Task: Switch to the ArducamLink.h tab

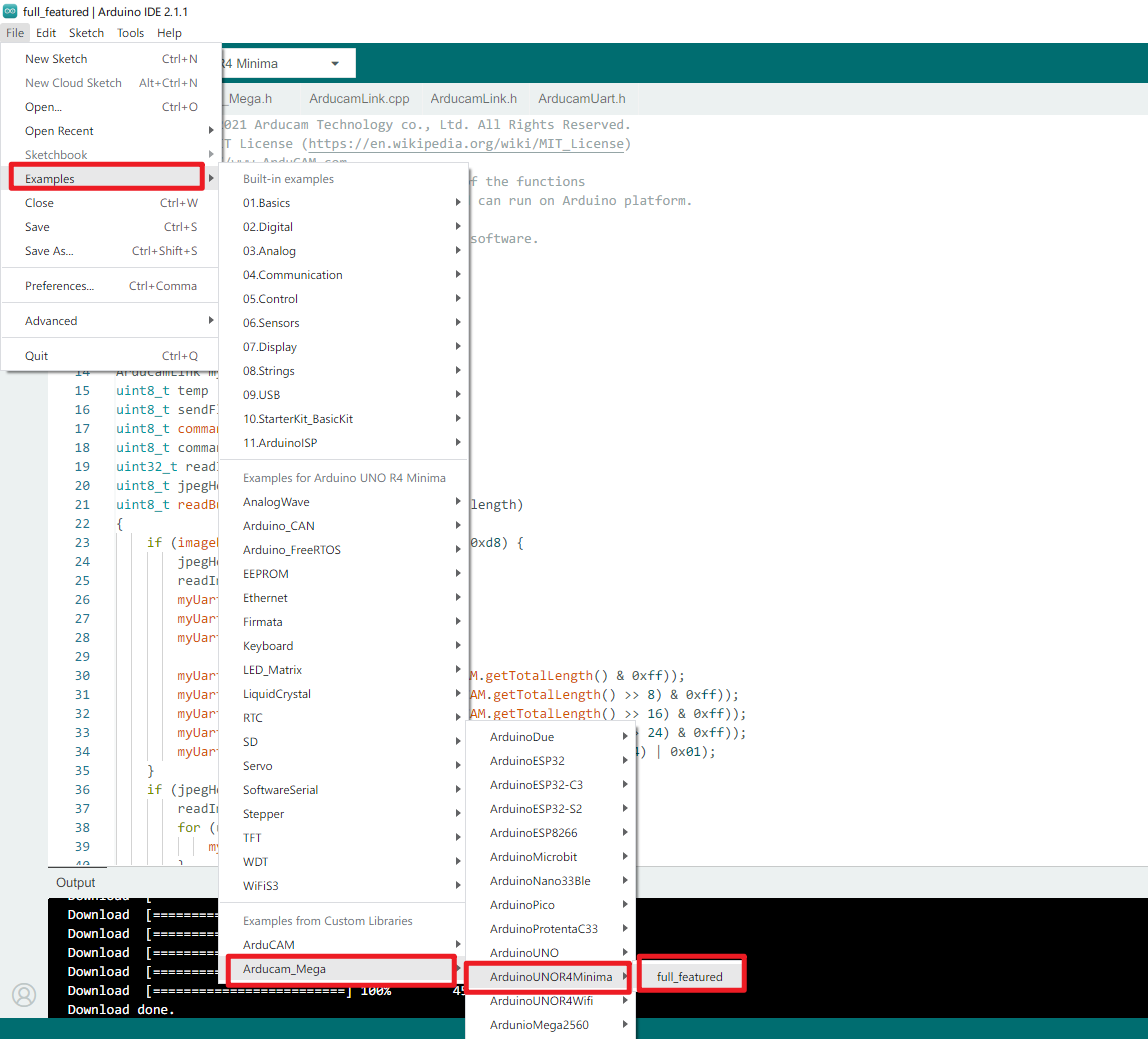Action: pyautogui.click(x=474, y=99)
